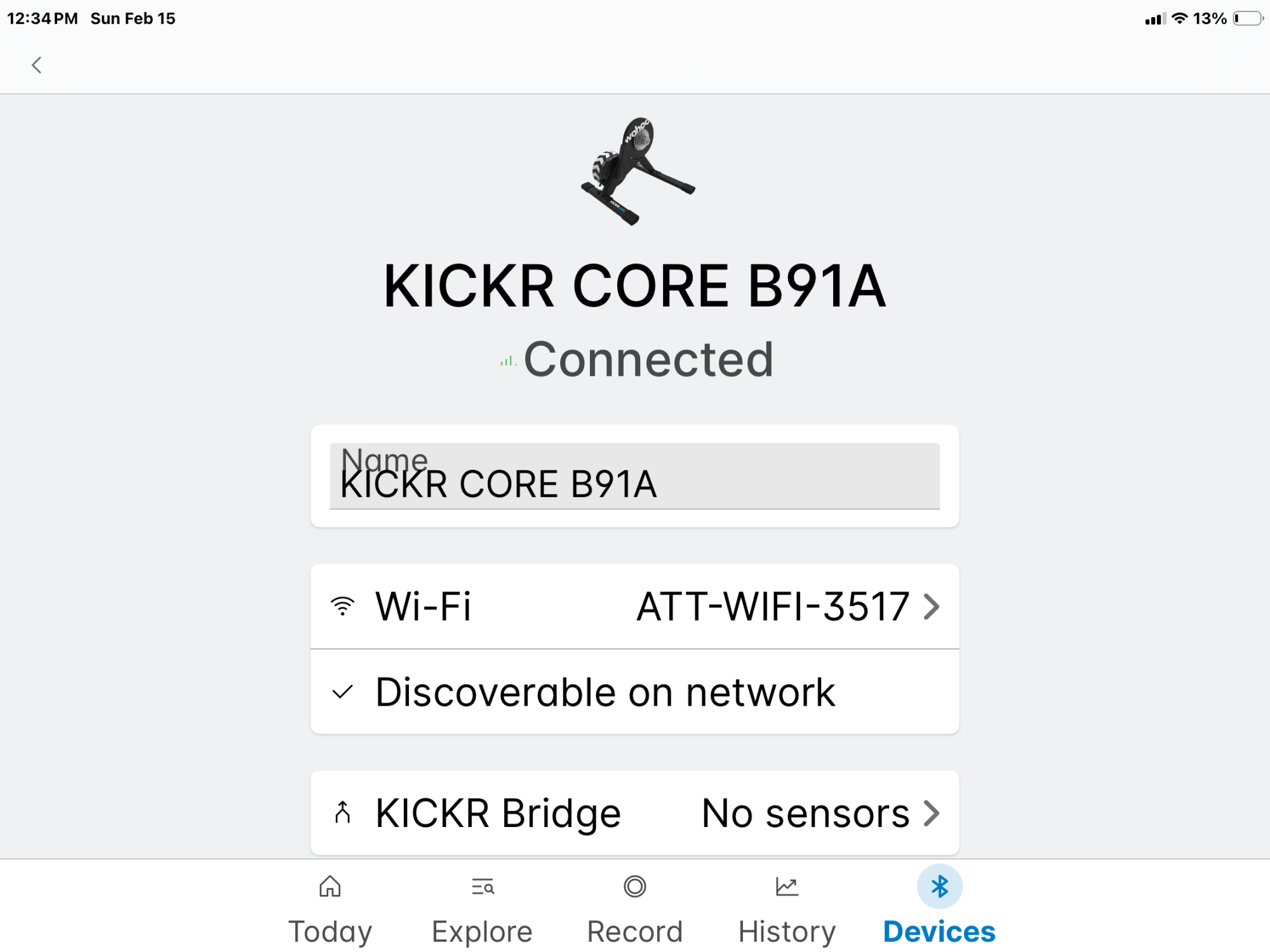Tap the Wi-Fi icon in settings row

(x=343, y=606)
